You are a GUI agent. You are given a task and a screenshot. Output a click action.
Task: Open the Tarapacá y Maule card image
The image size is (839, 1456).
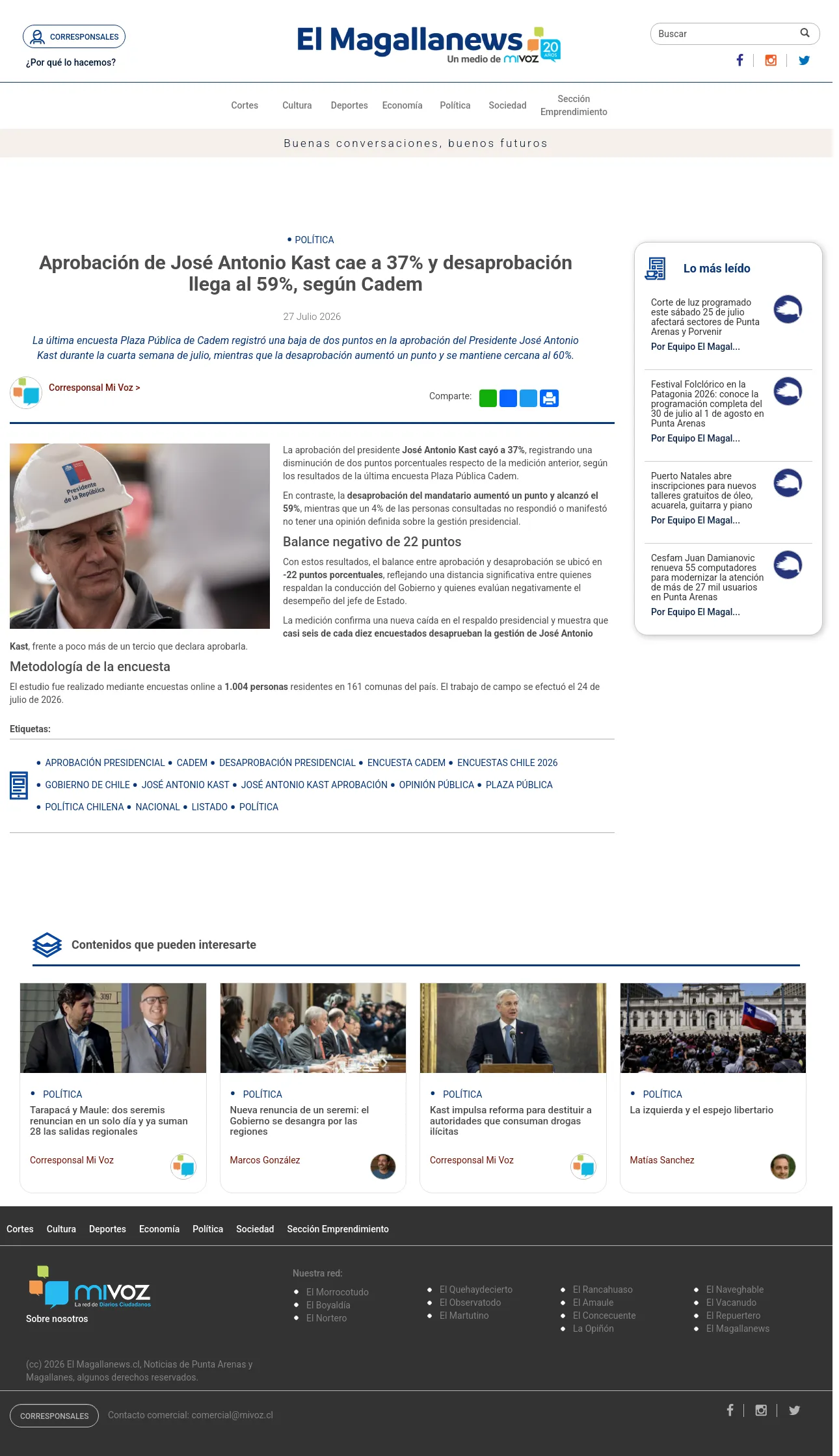pos(113,1028)
